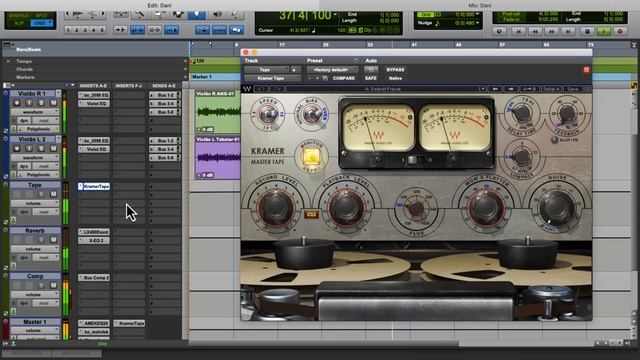This screenshot has width=640, height=360.
Task: Select the Pencil tool
Action: (x=236, y=15)
